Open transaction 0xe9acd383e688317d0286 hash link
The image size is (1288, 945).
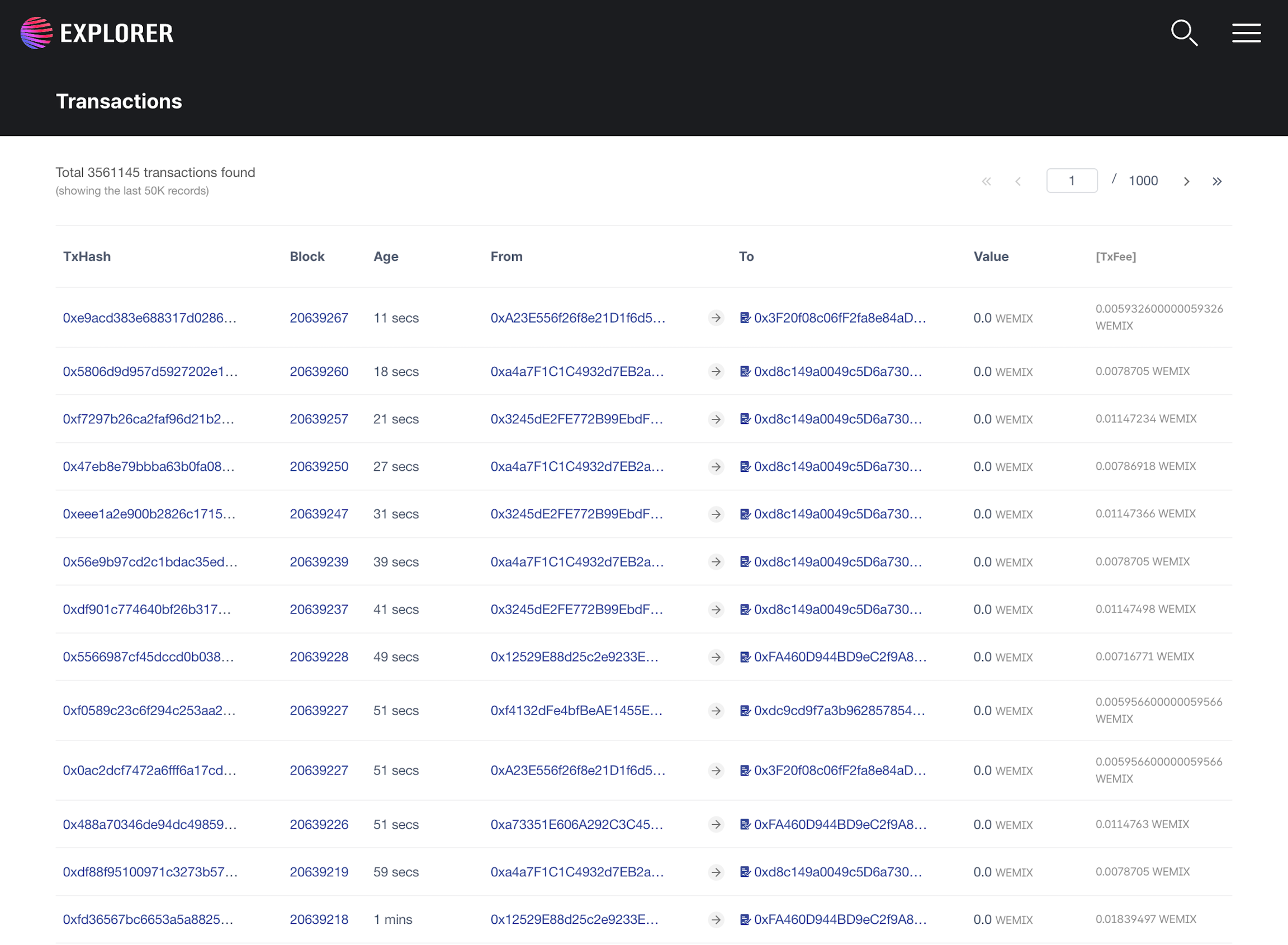(149, 318)
